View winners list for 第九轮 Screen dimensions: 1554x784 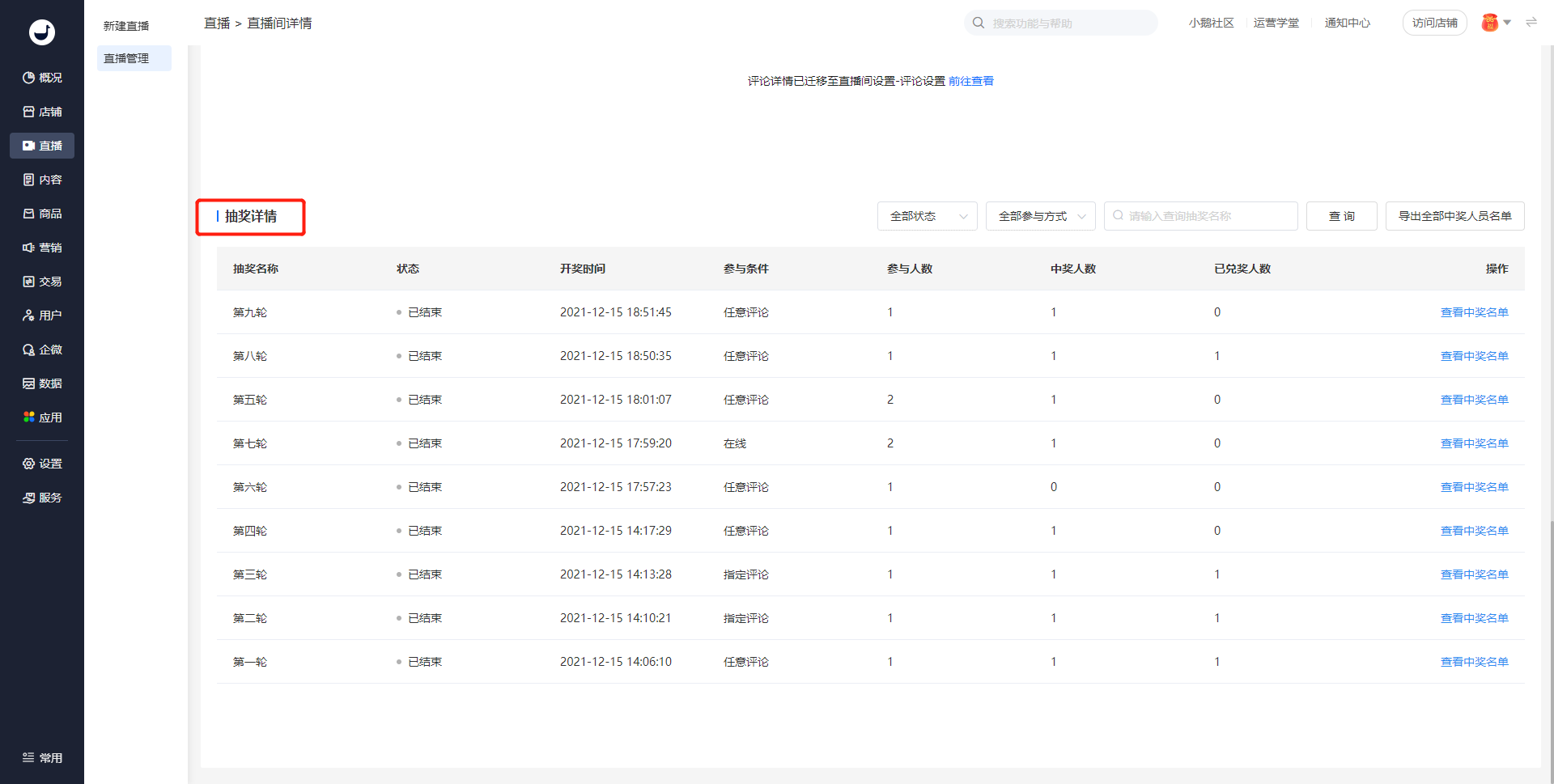coord(1474,312)
